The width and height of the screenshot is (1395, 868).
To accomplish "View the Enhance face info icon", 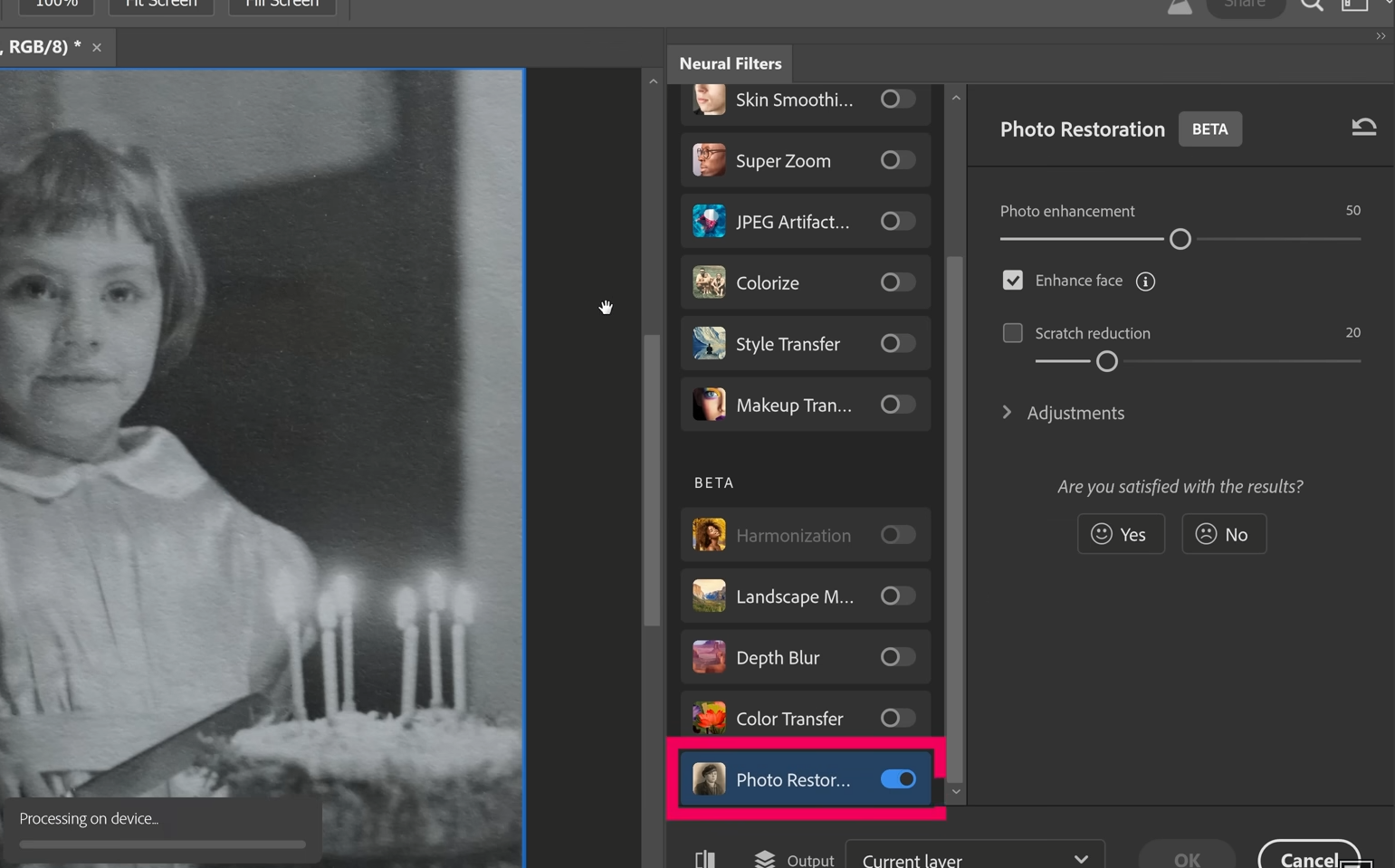I will 1145,281.
